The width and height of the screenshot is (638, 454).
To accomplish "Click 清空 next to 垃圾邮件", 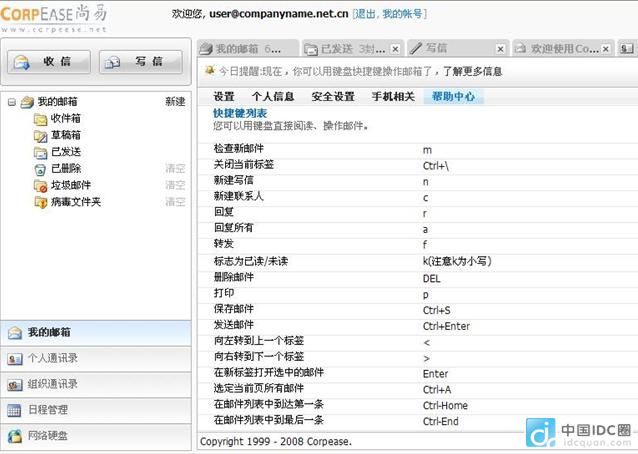I will click(x=175, y=185).
